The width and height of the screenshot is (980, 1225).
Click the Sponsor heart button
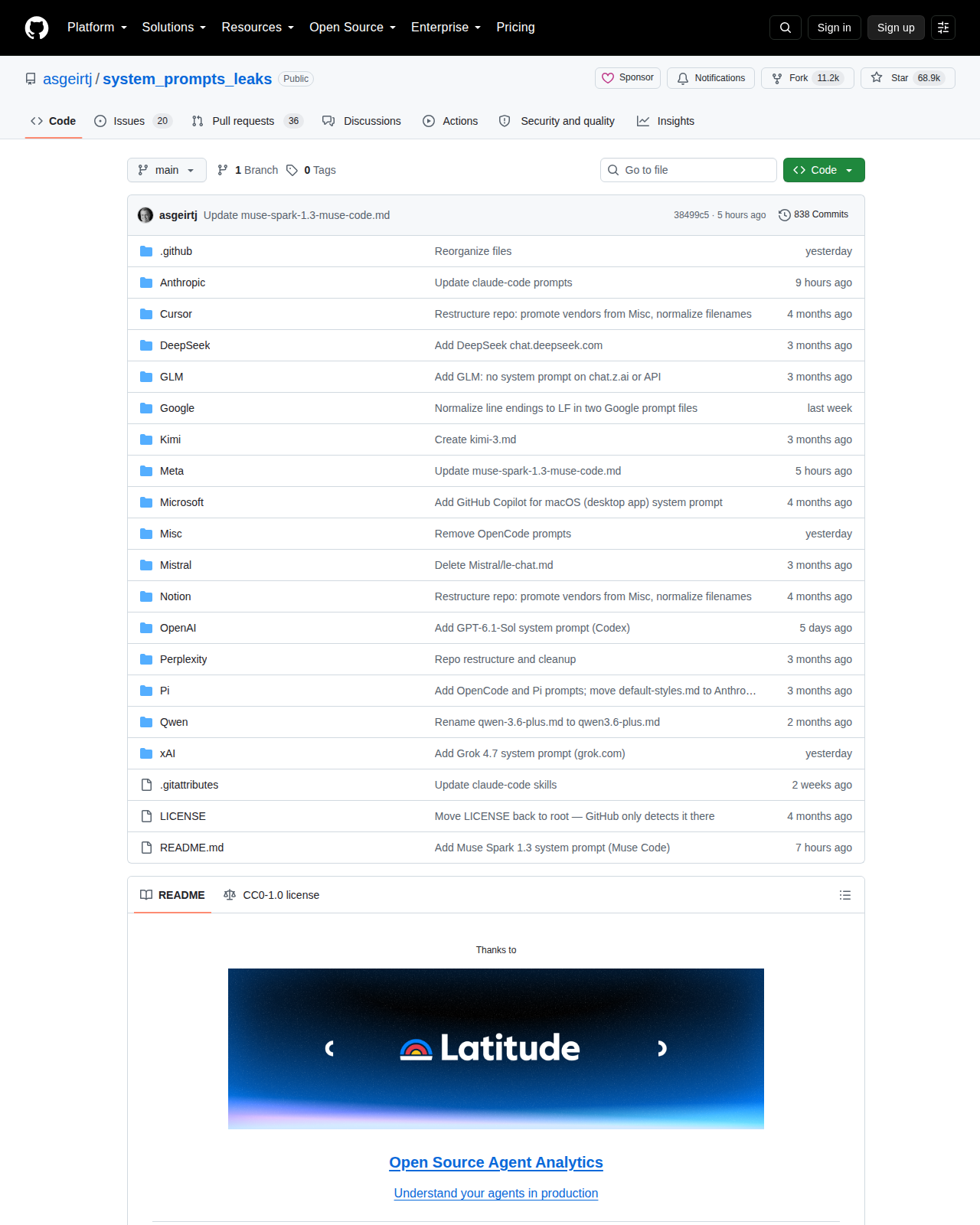[628, 78]
